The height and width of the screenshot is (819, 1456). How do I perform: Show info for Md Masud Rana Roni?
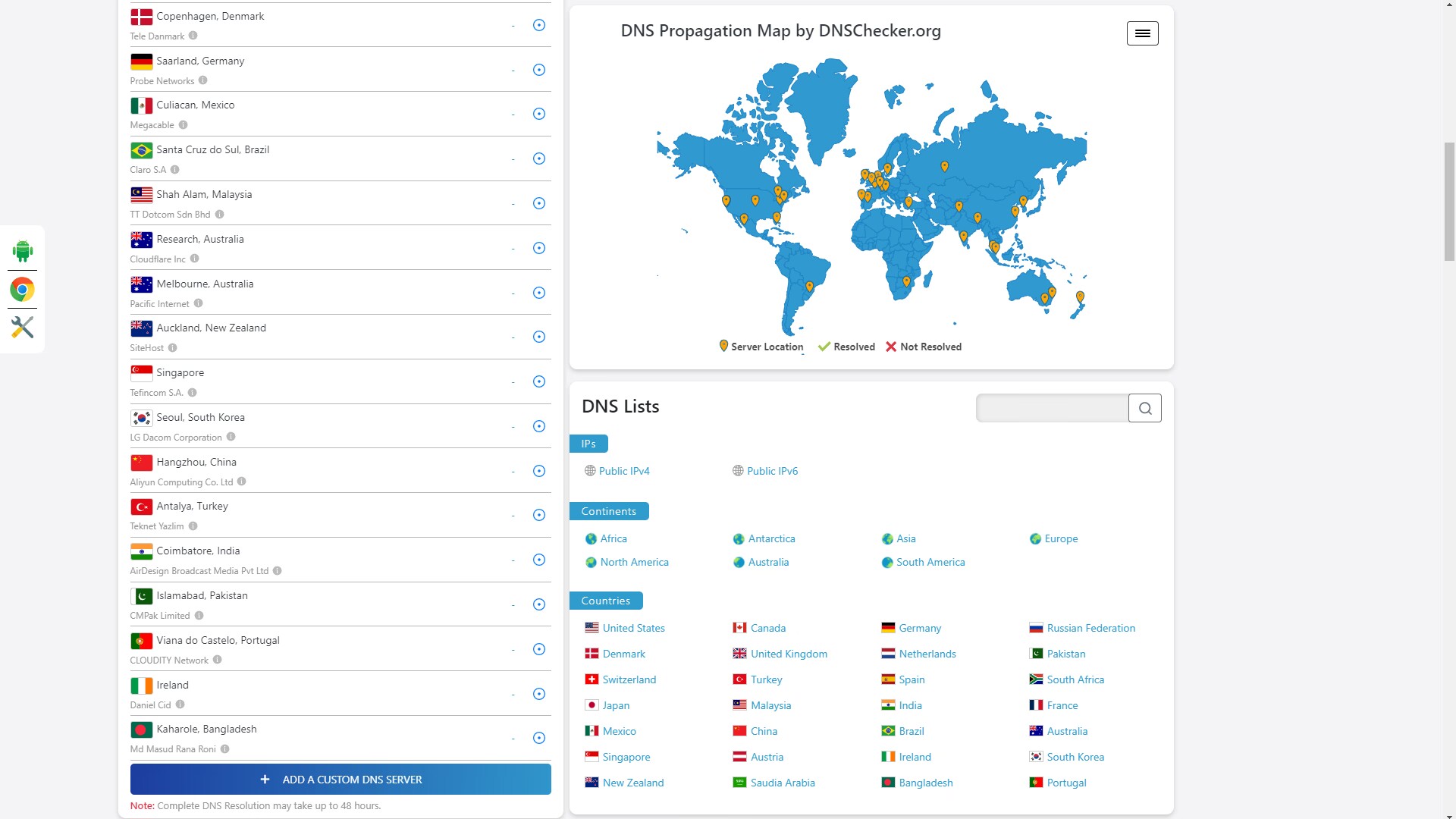coord(225,749)
